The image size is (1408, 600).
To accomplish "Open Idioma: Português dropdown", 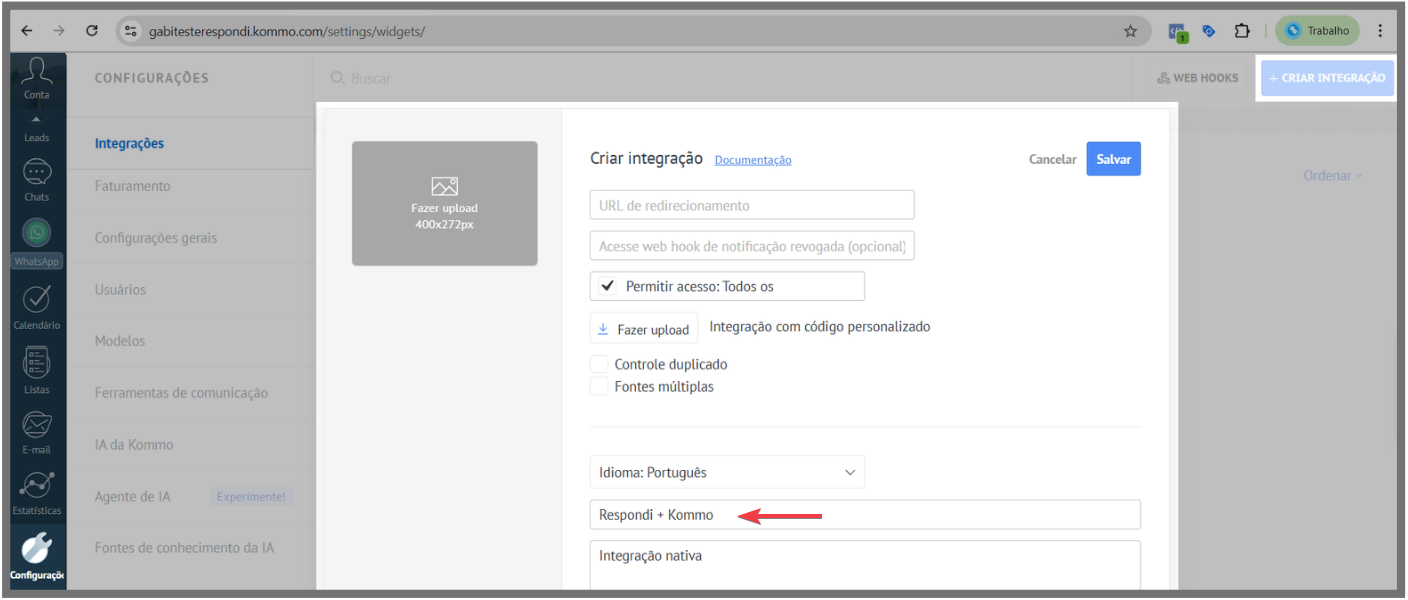I will 727,472.
